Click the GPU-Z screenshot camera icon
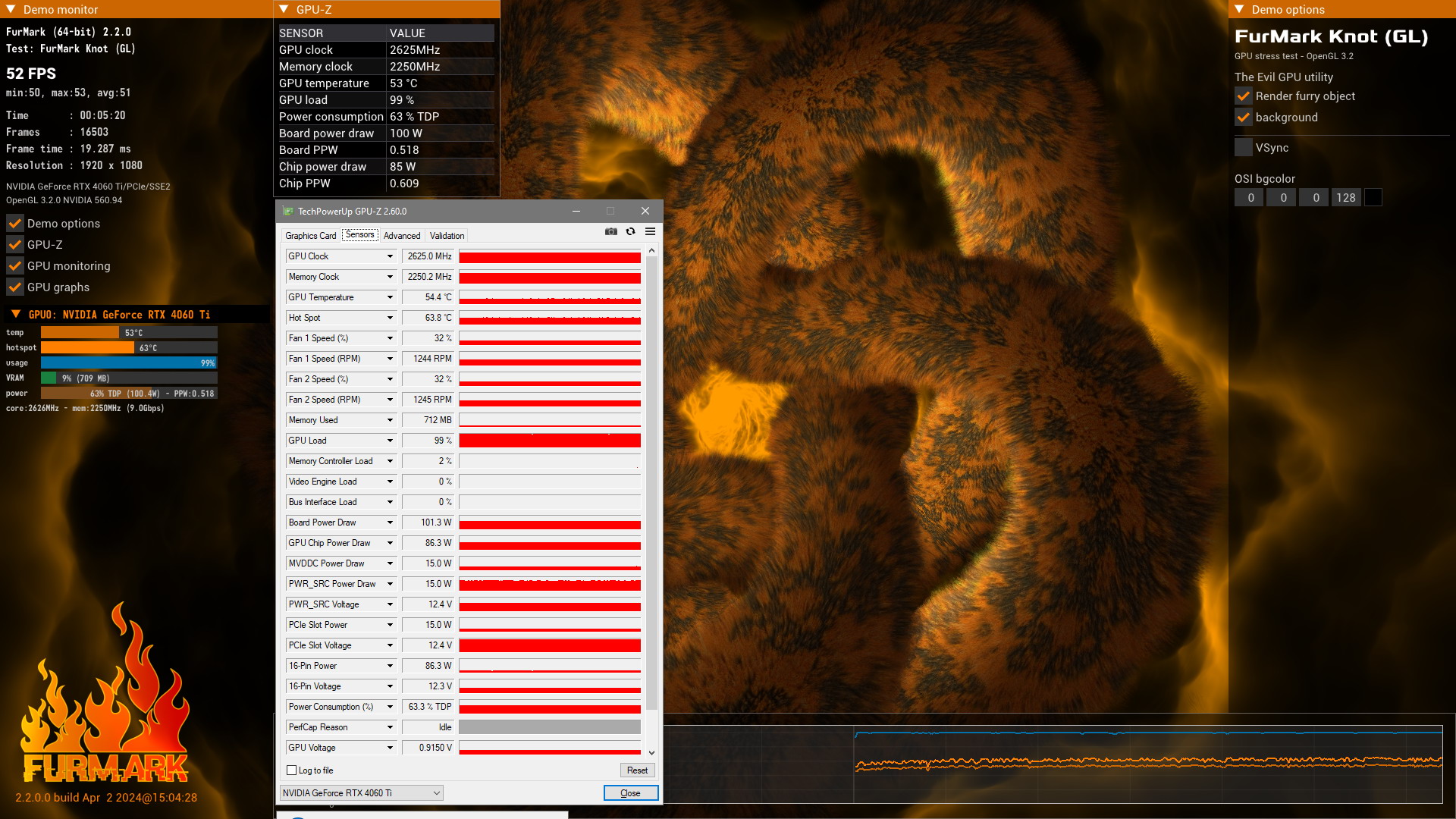This screenshot has width=1456, height=819. (611, 231)
